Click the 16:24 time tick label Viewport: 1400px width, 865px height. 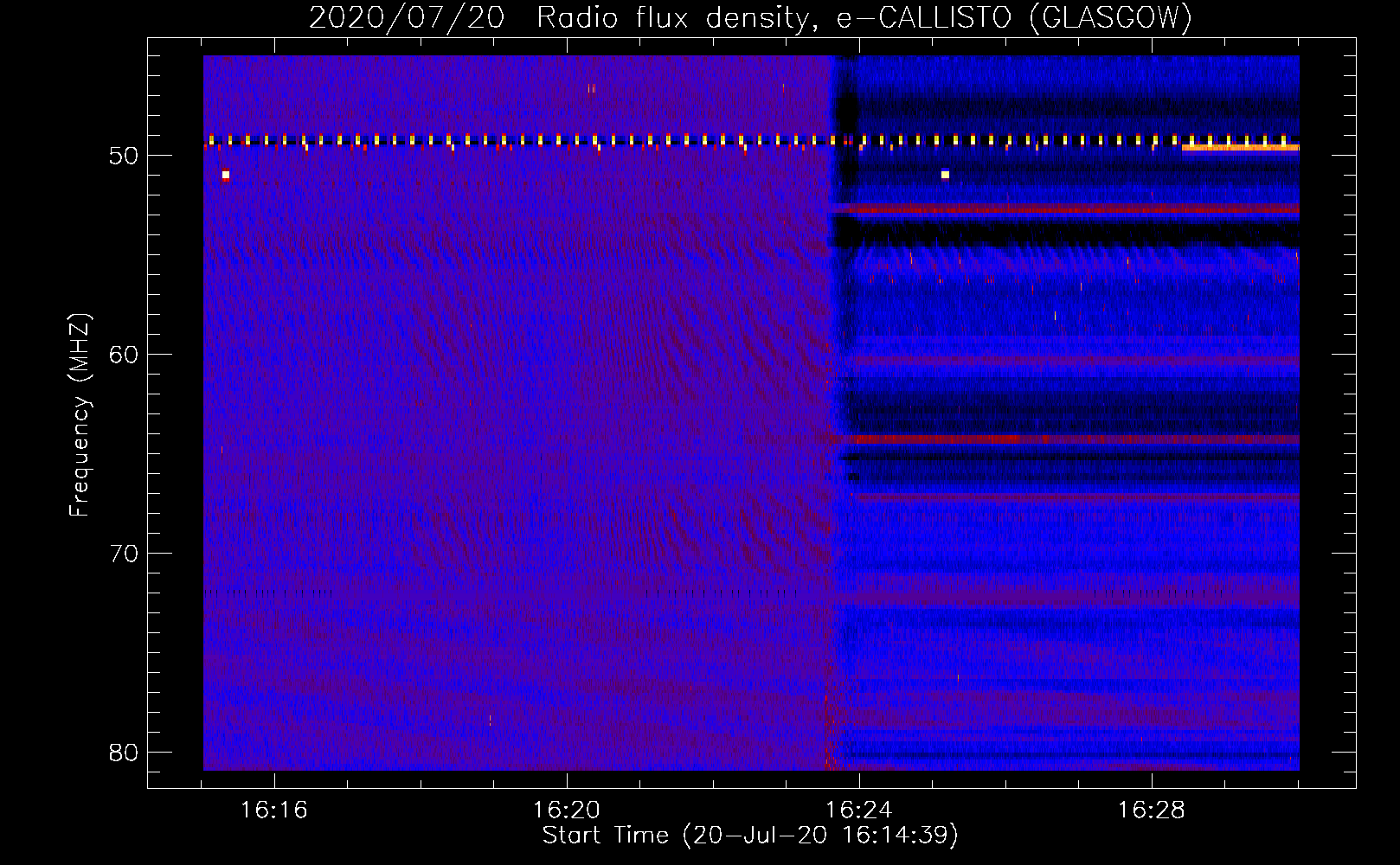859,811
